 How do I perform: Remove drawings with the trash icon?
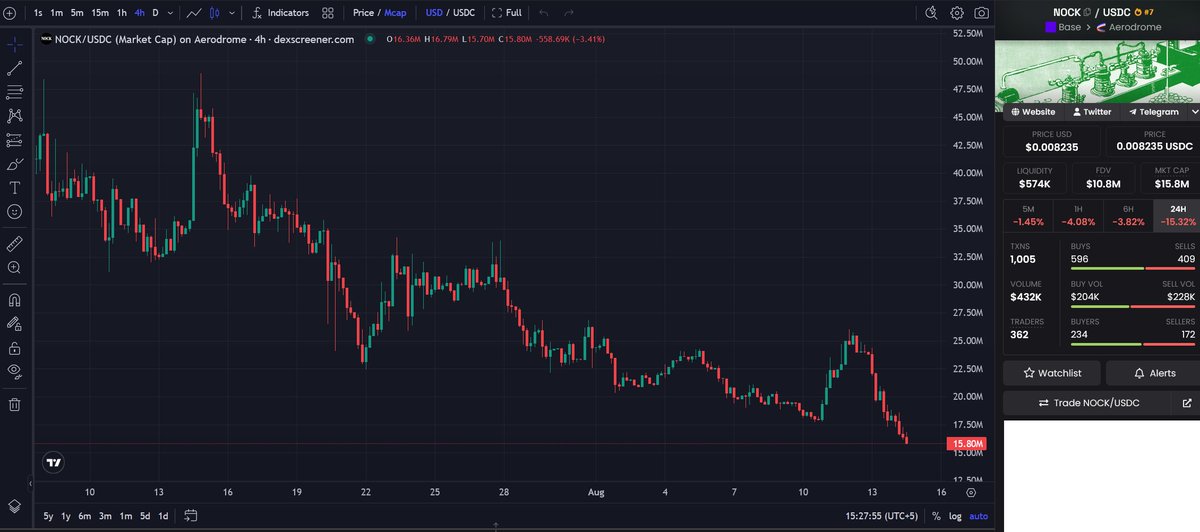15,404
